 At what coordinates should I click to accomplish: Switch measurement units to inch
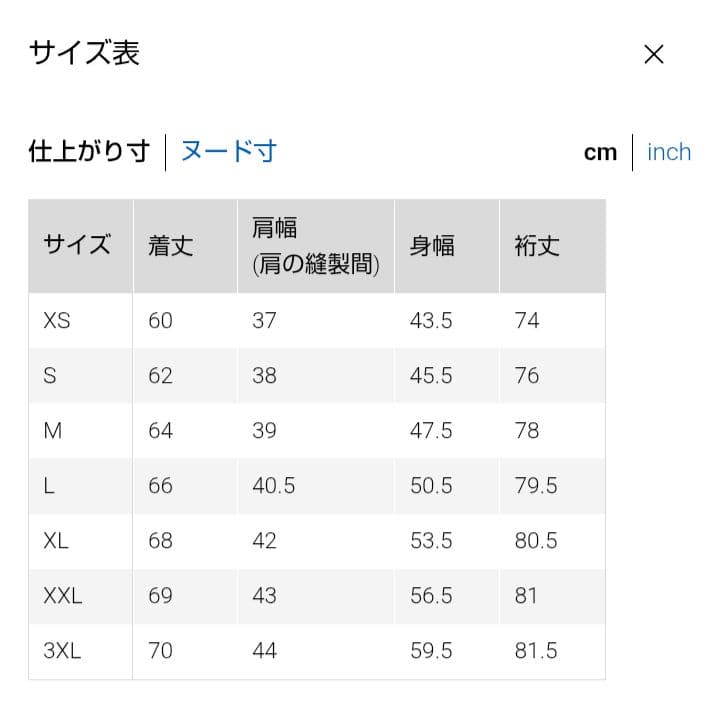[x=669, y=152]
